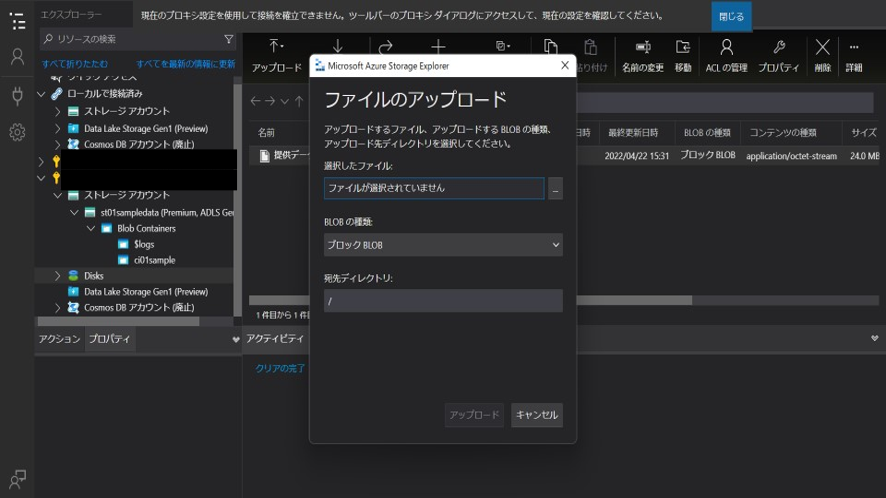Image resolution: width=886 pixels, height=498 pixels.
Task: Click the browse '...' file button
Action: point(555,188)
